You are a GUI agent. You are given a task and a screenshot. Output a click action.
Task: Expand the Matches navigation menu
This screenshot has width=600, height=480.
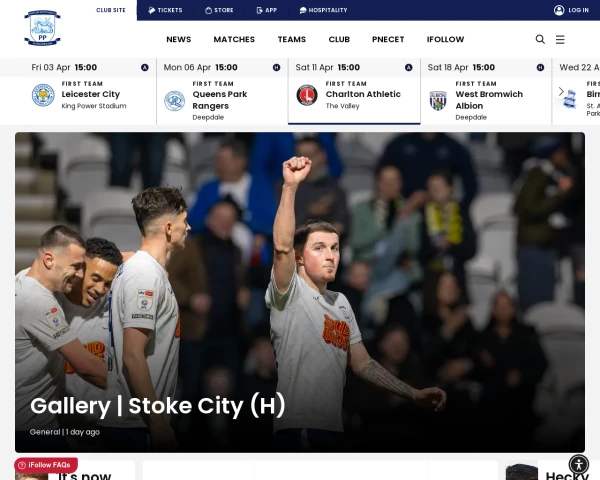coord(234,39)
